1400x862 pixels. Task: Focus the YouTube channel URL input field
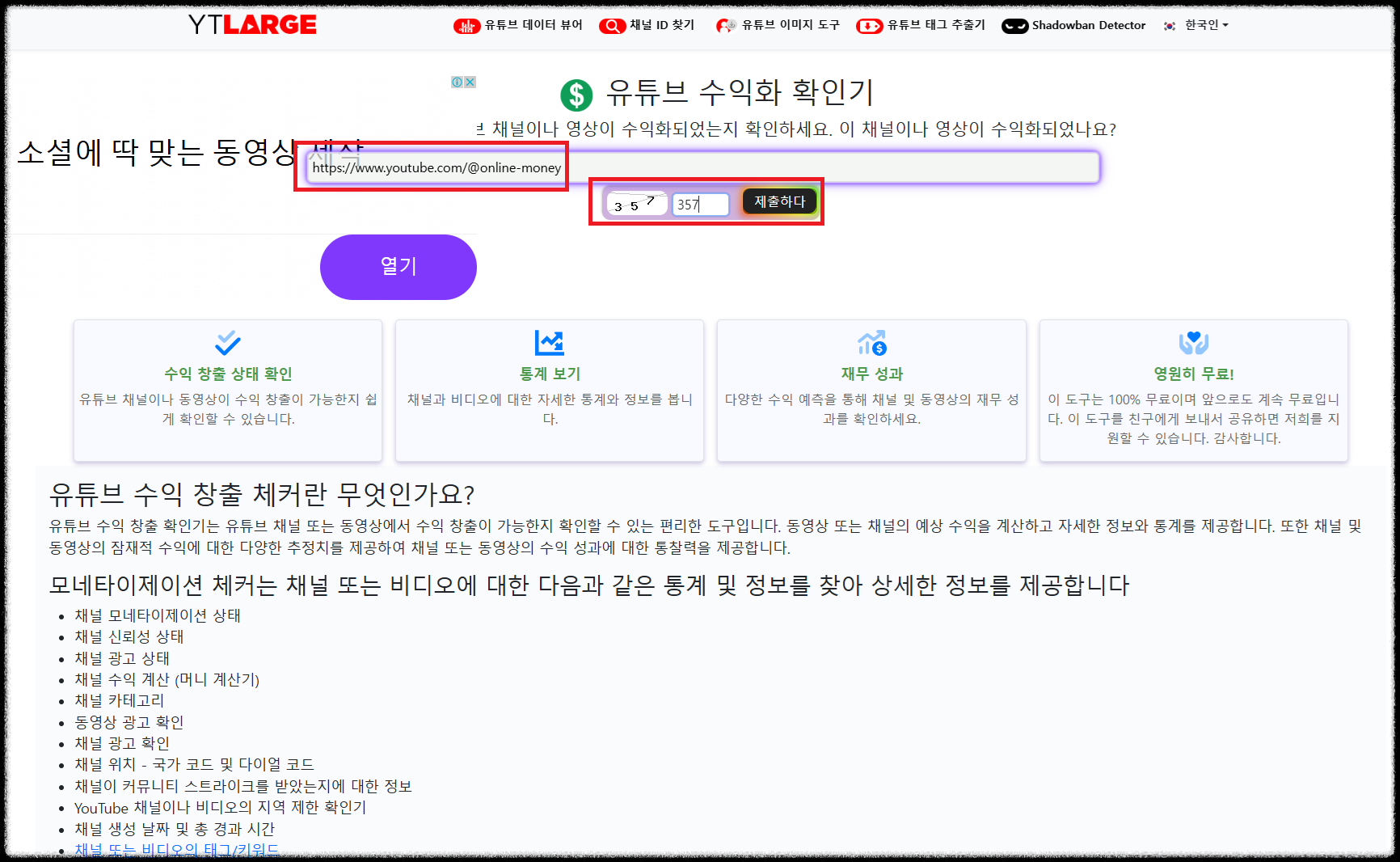coord(702,167)
